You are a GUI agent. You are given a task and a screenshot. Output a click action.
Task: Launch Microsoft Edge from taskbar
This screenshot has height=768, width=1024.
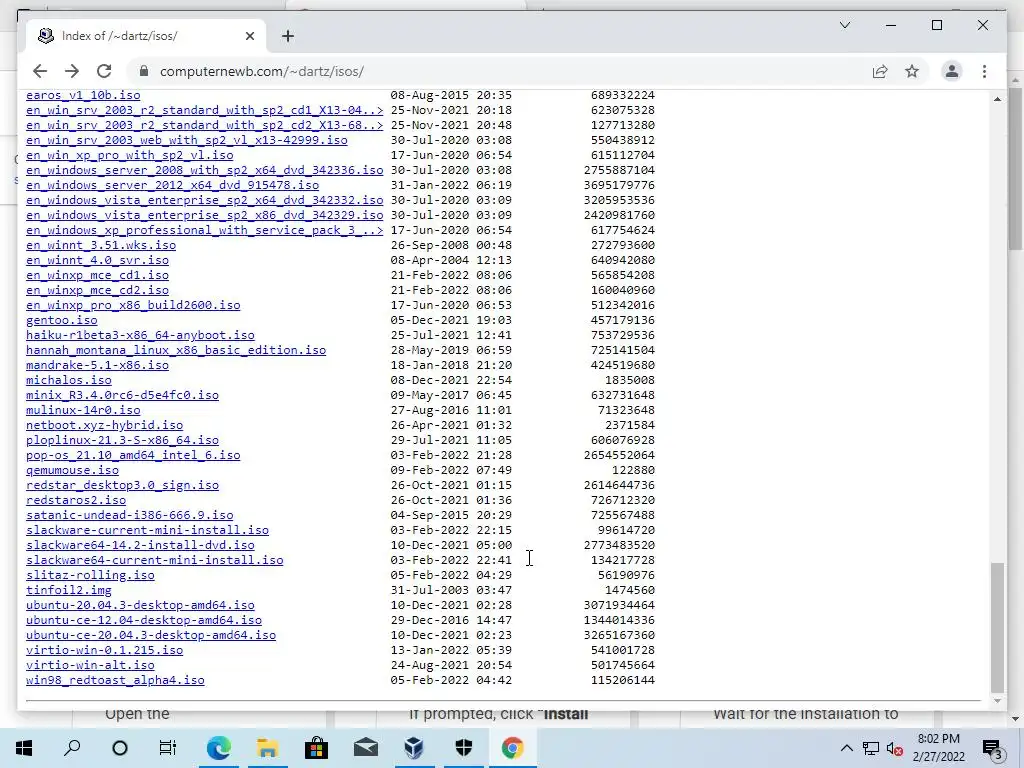[218, 748]
